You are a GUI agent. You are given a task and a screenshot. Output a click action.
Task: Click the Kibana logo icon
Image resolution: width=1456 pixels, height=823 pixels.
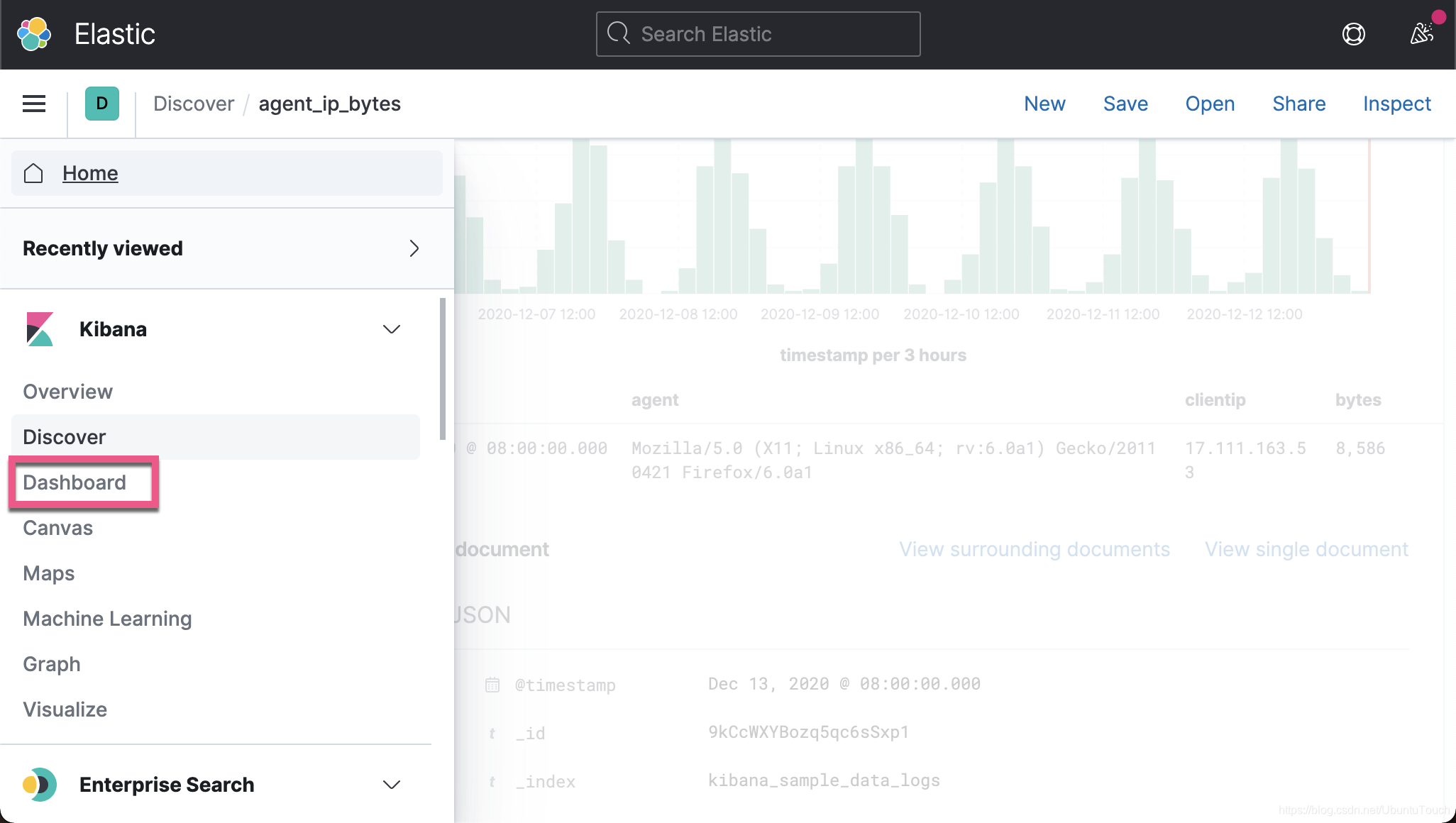(x=40, y=329)
